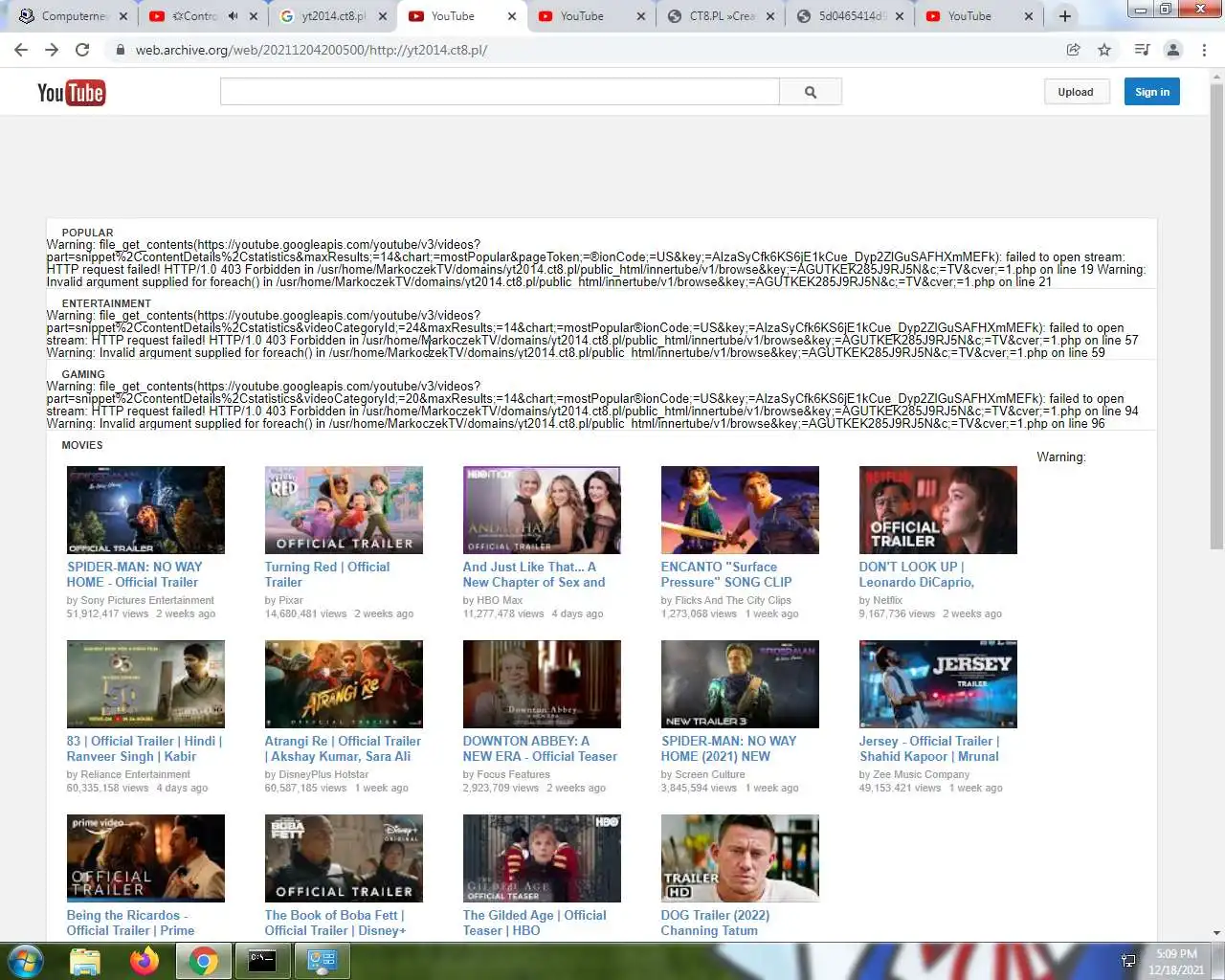Click the GAMING section heading
Image resolution: width=1225 pixels, height=980 pixels.
coord(83,374)
